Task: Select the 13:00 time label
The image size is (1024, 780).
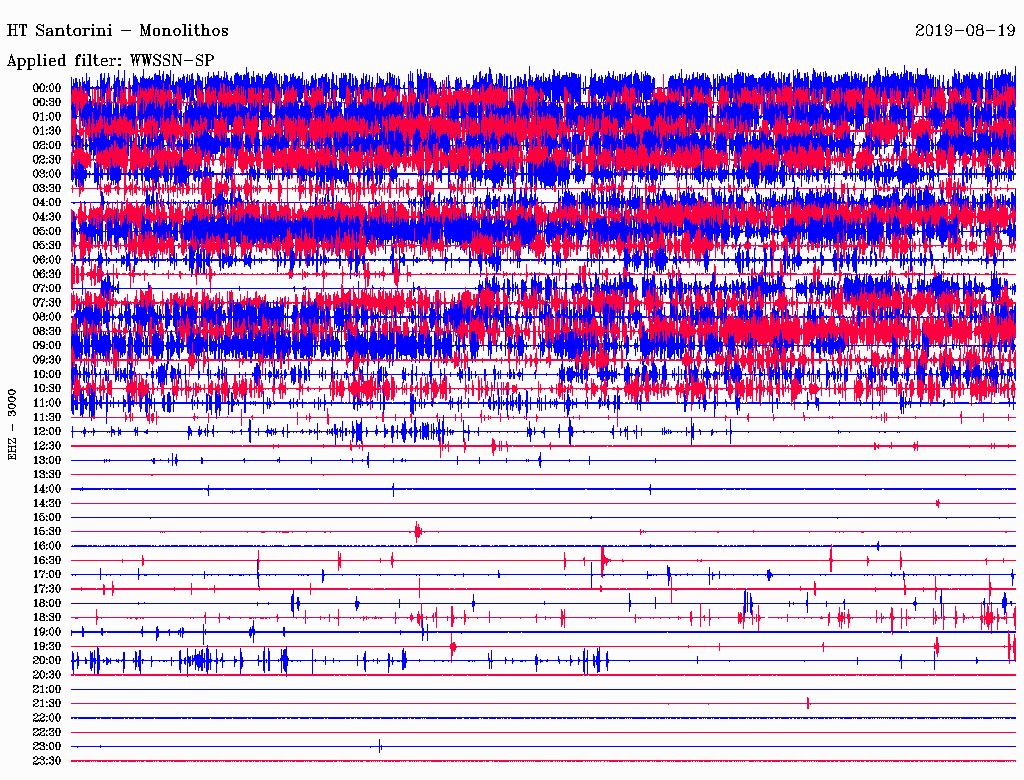Action: [47, 461]
